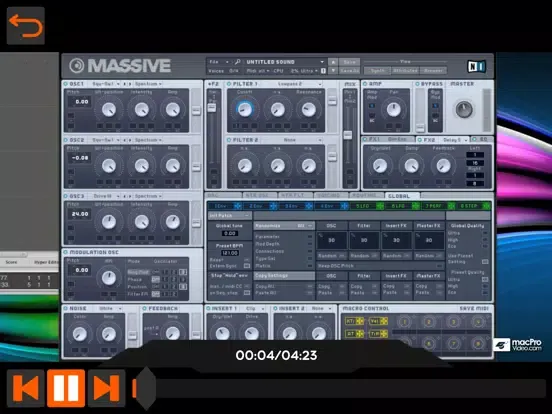Viewport: 552px width, 414px height.
Task: Click the Vel macro source icon
Action: coord(379,321)
